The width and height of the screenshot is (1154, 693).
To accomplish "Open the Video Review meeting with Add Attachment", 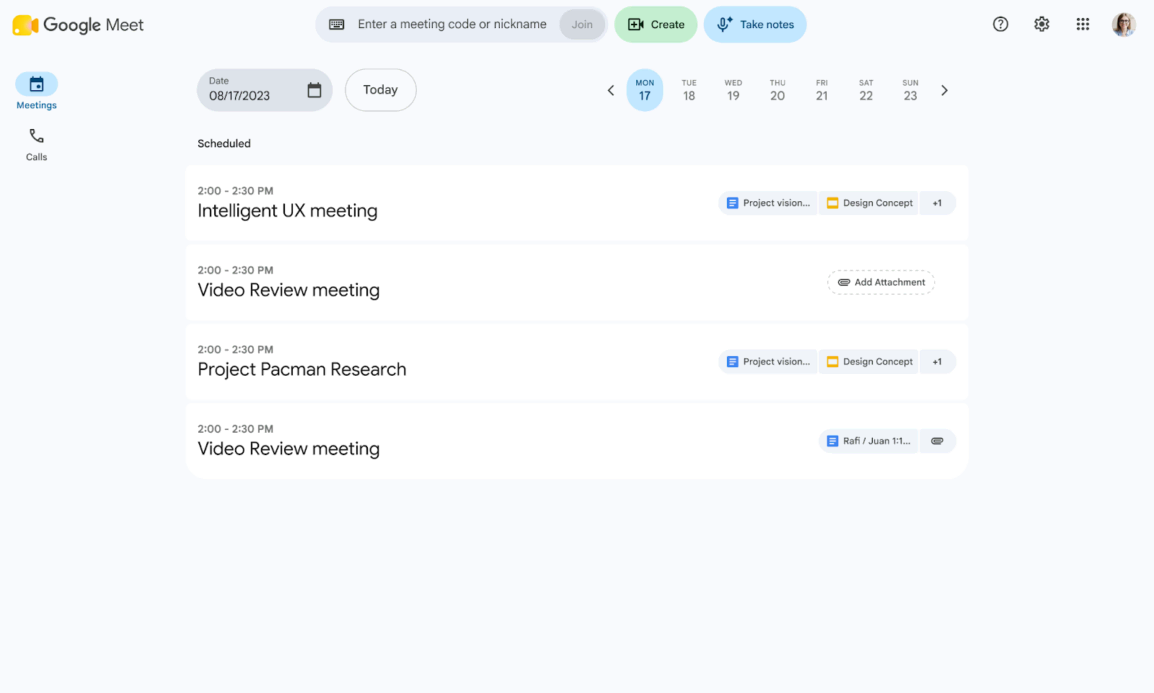I will (576, 282).
